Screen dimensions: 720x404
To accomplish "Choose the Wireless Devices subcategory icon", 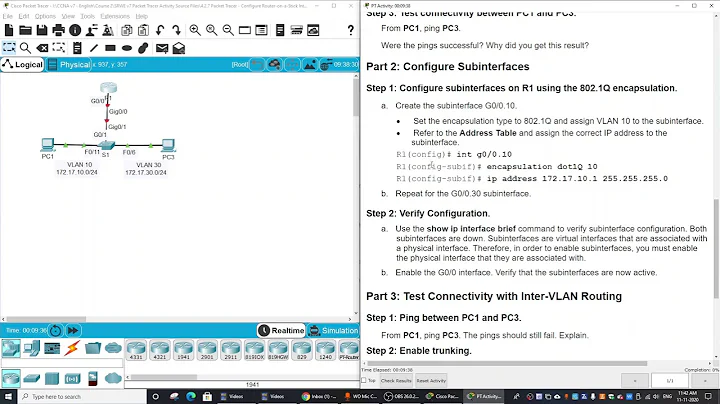I will tap(72, 379).
